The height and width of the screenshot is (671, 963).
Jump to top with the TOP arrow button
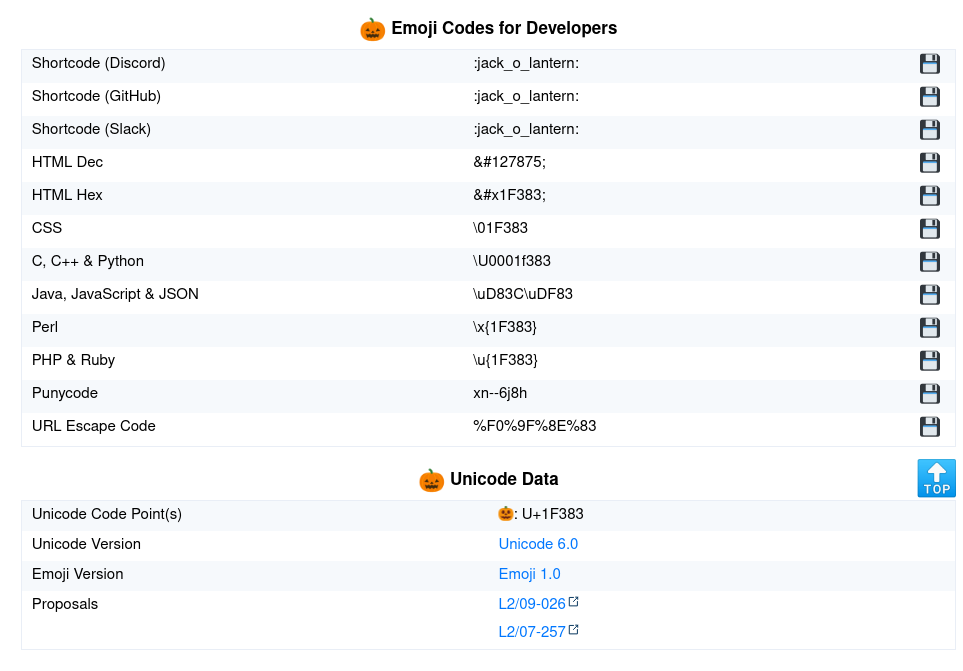tap(936, 478)
